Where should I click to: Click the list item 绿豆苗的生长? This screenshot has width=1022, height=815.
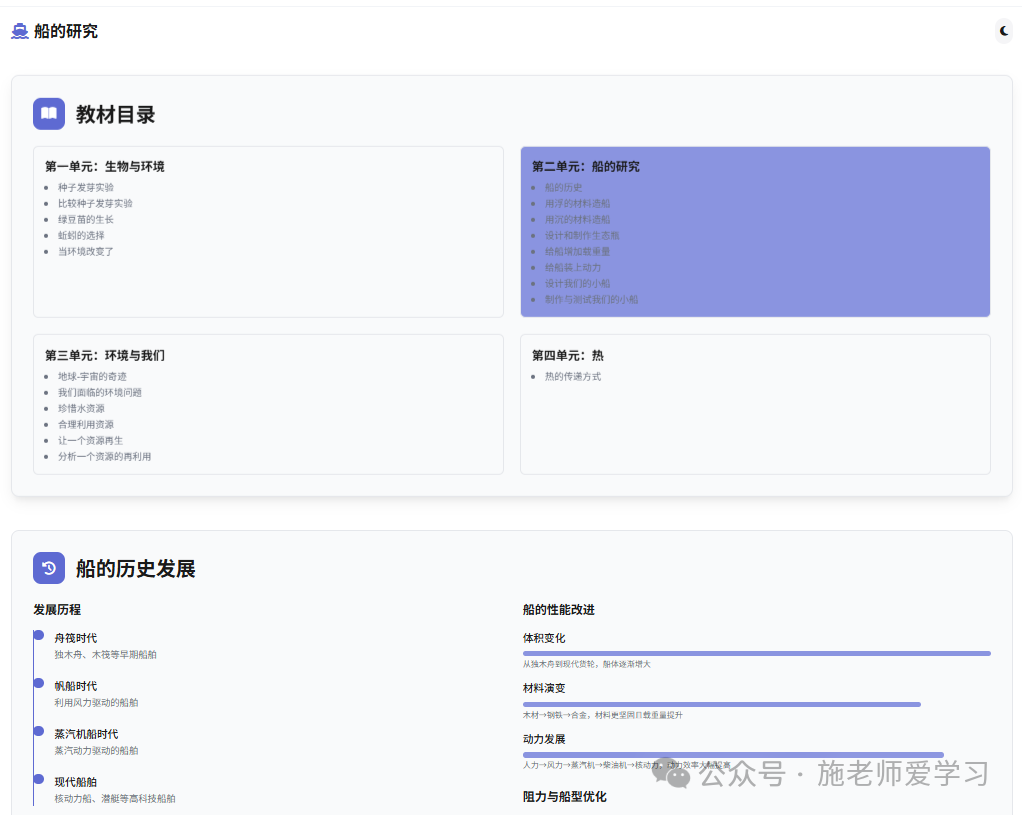(85, 220)
